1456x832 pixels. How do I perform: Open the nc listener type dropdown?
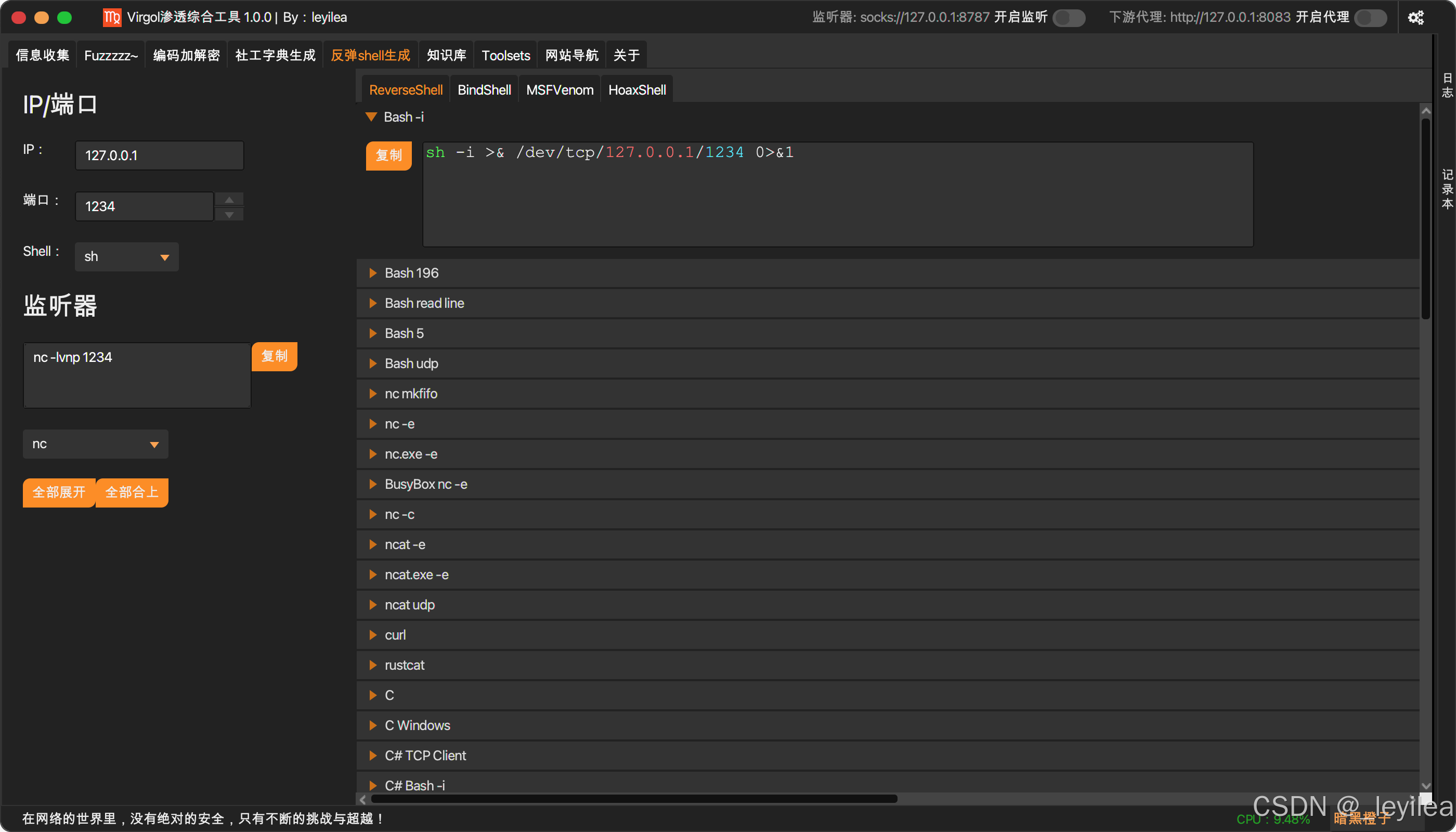(96, 444)
